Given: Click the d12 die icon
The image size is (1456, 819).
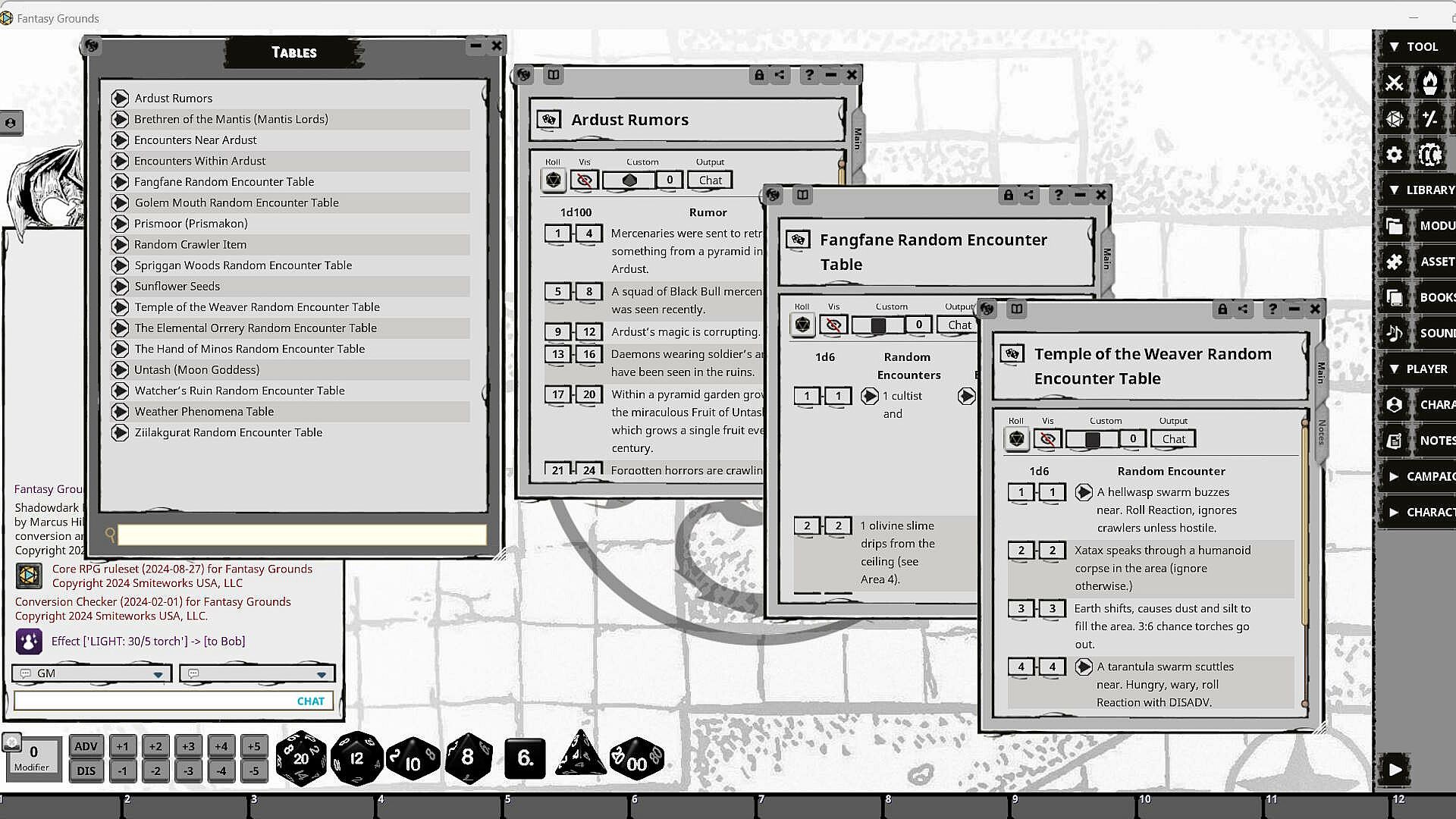Looking at the screenshot, I should click(x=356, y=758).
